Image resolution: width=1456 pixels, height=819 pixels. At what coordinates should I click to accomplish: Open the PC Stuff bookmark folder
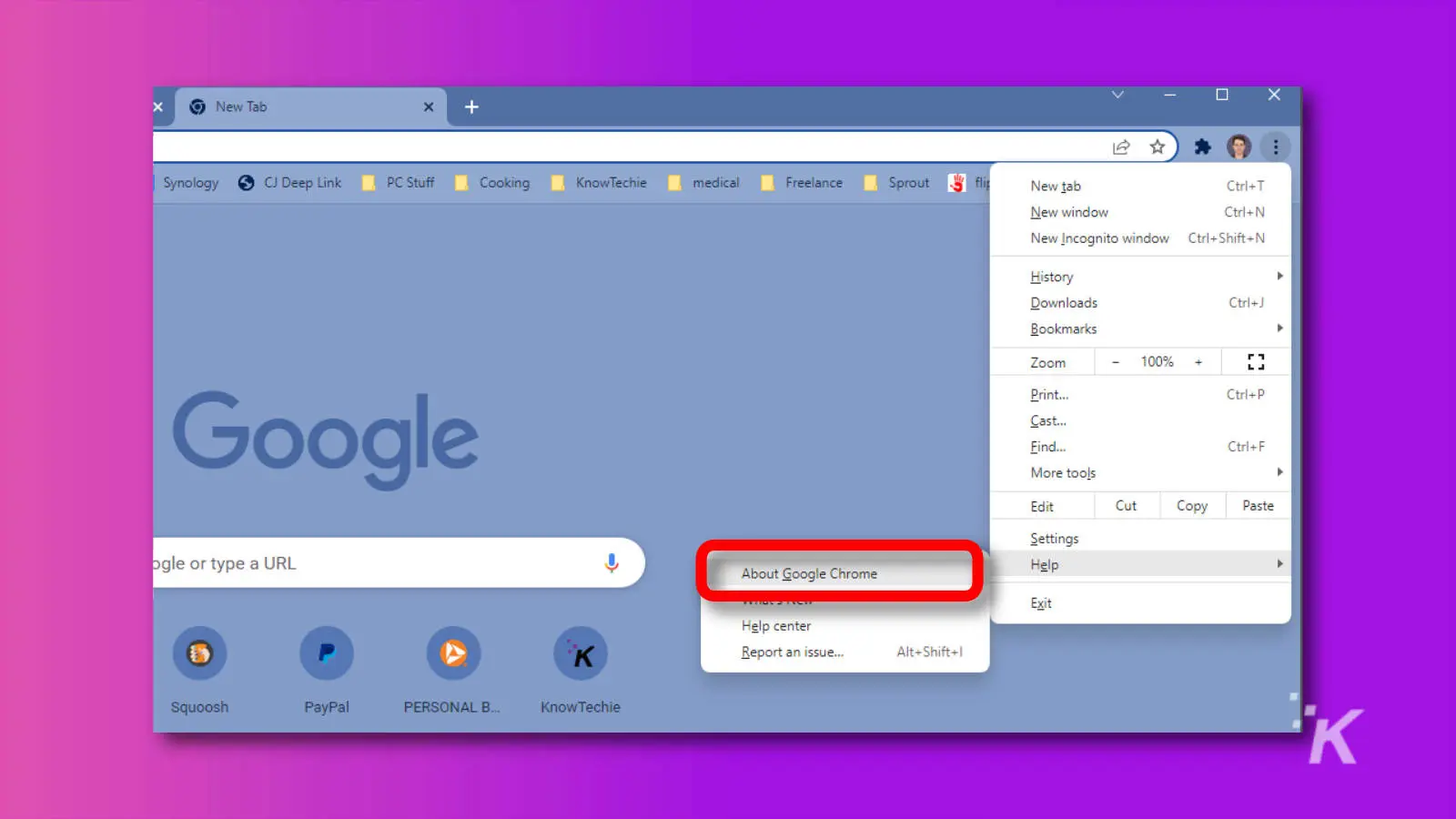(399, 183)
